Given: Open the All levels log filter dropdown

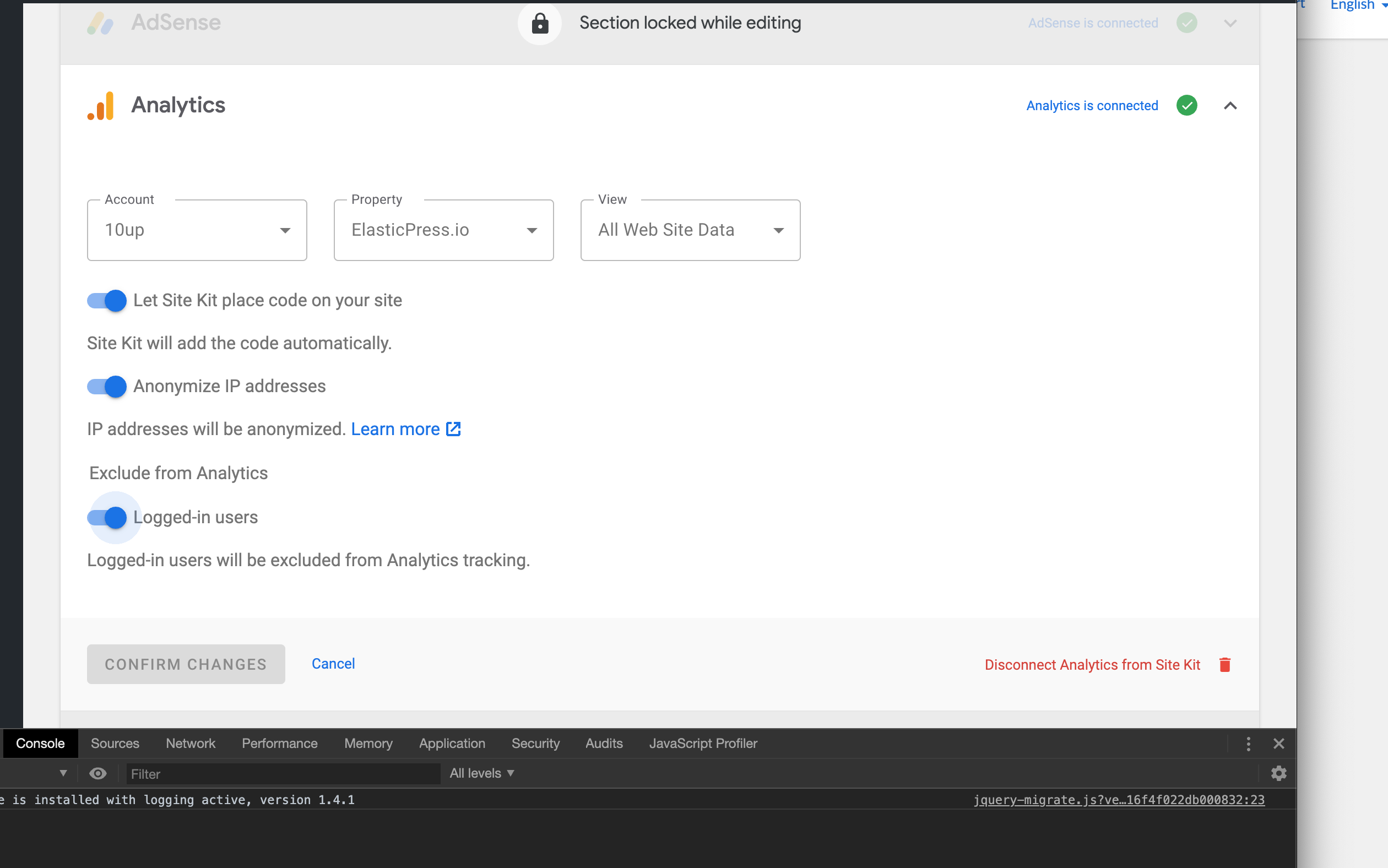Looking at the screenshot, I should 481,773.
